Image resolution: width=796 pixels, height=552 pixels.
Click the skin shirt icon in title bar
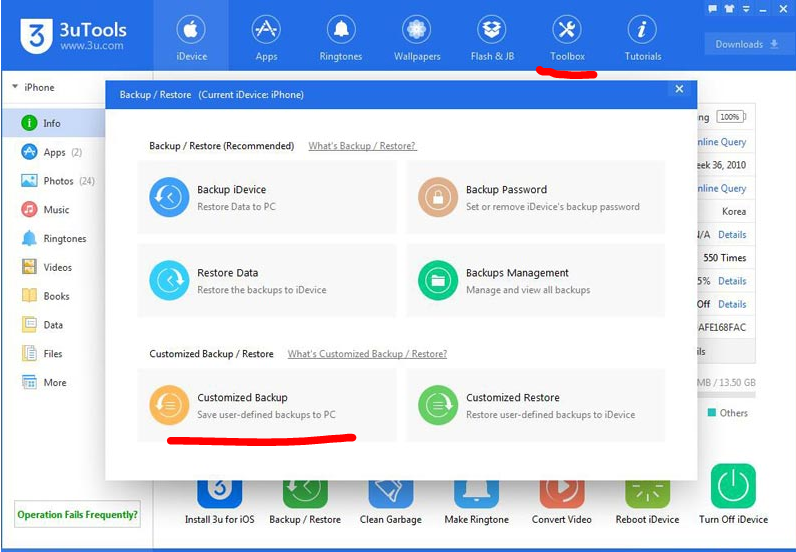point(729,9)
